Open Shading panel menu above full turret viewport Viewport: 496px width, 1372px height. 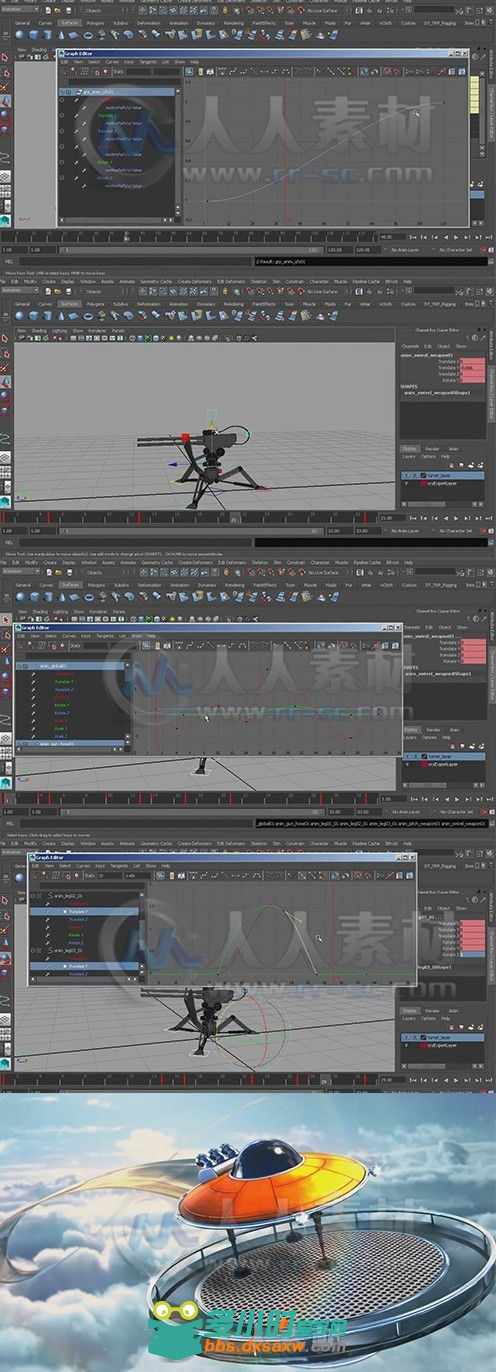click(x=39, y=329)
